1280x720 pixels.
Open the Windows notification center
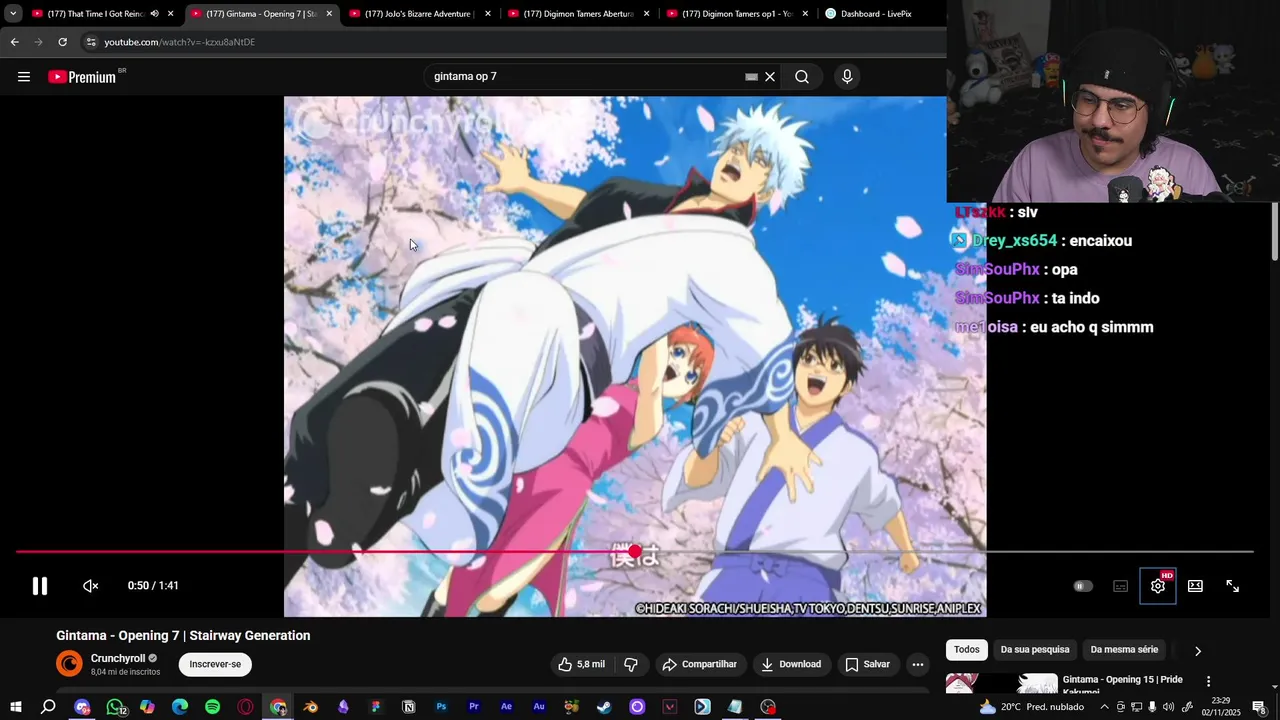pyautogui.click(x=1259, y=707)
